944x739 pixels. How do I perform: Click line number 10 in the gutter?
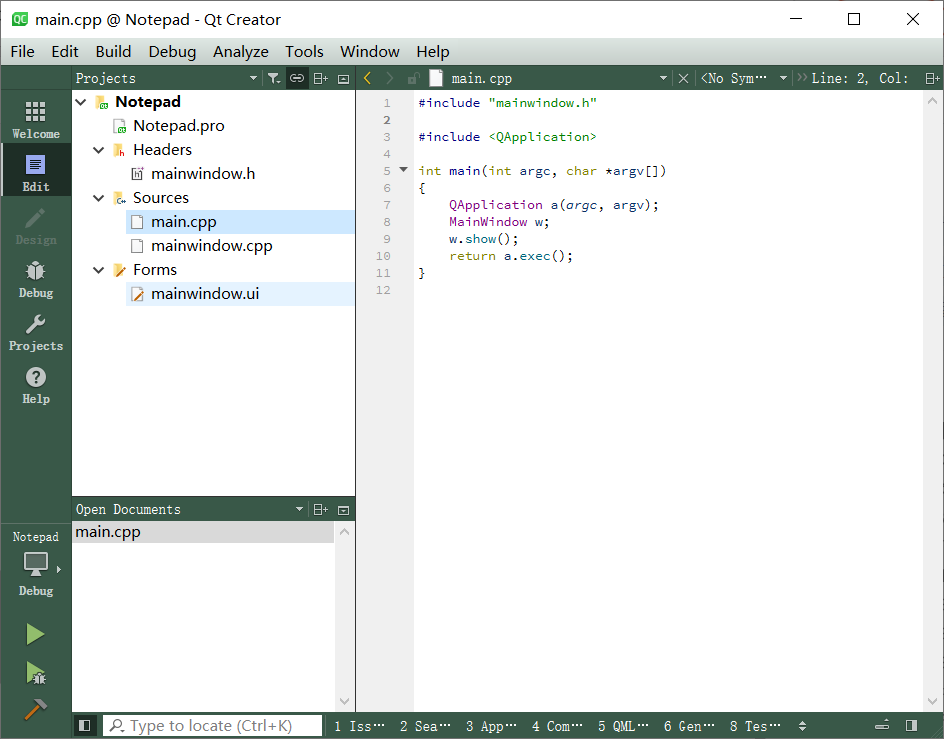(383, 256)
